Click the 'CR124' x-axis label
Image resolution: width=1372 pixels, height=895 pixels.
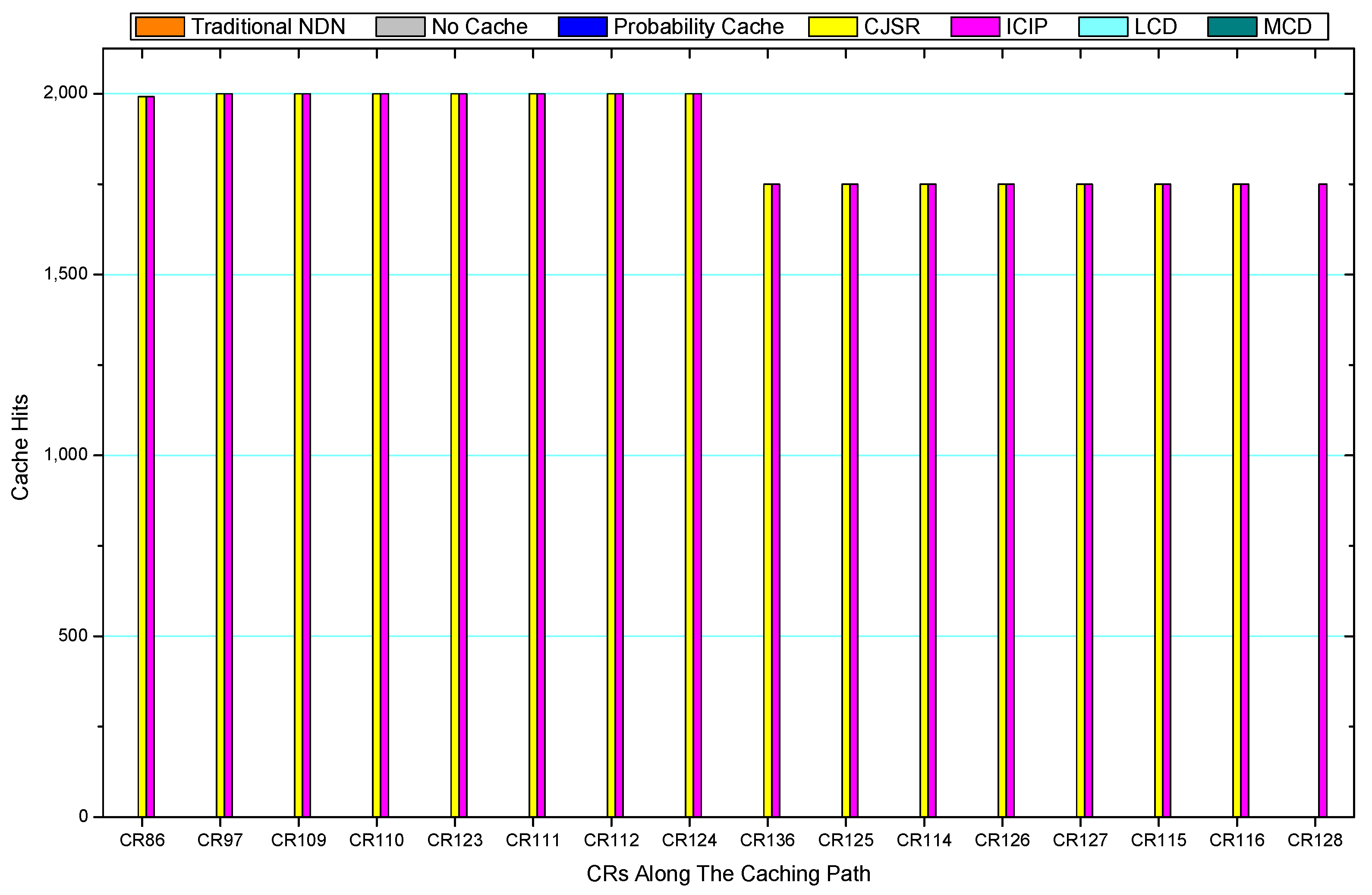689,840
